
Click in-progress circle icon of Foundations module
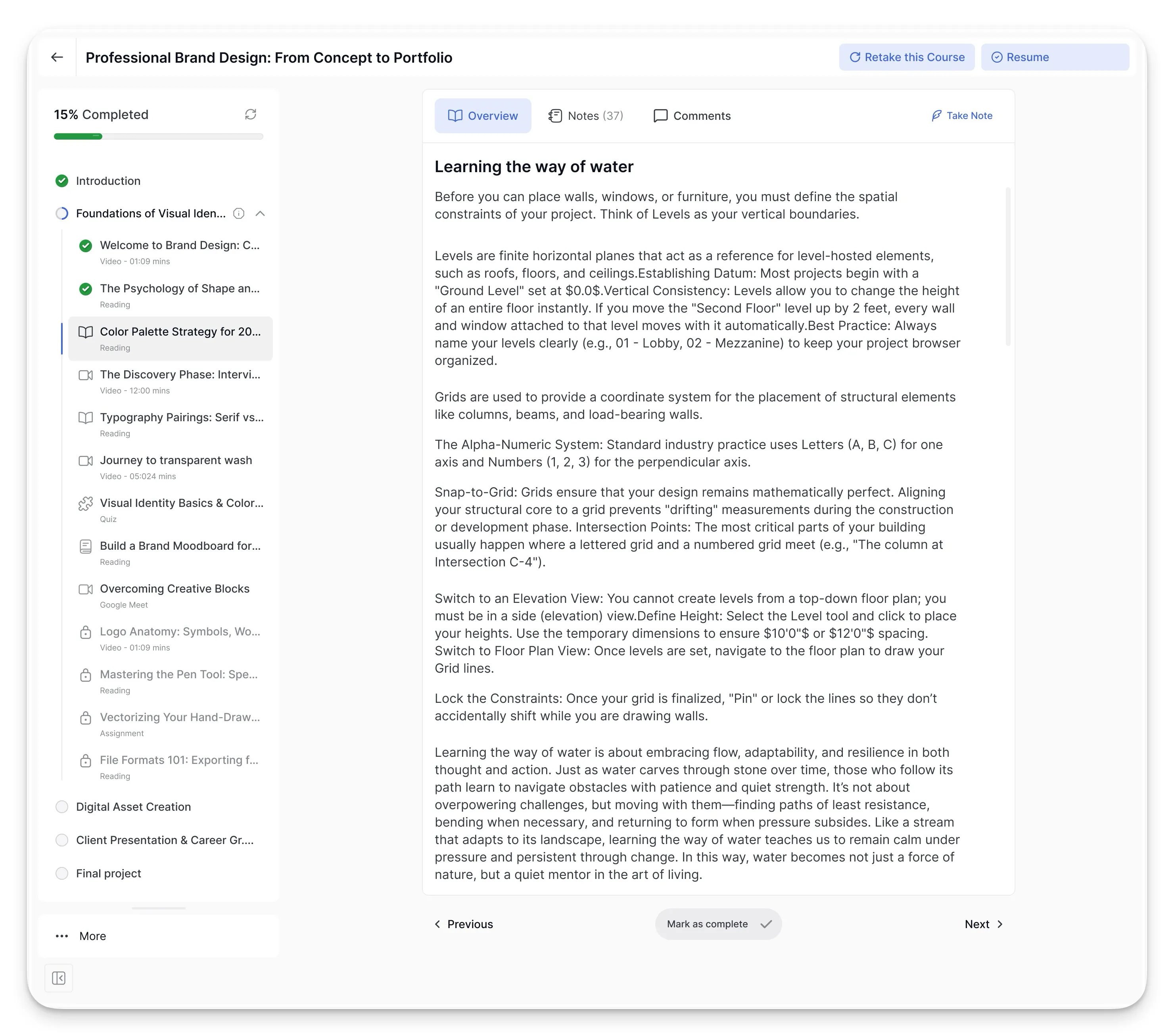(x=62, y=214)
